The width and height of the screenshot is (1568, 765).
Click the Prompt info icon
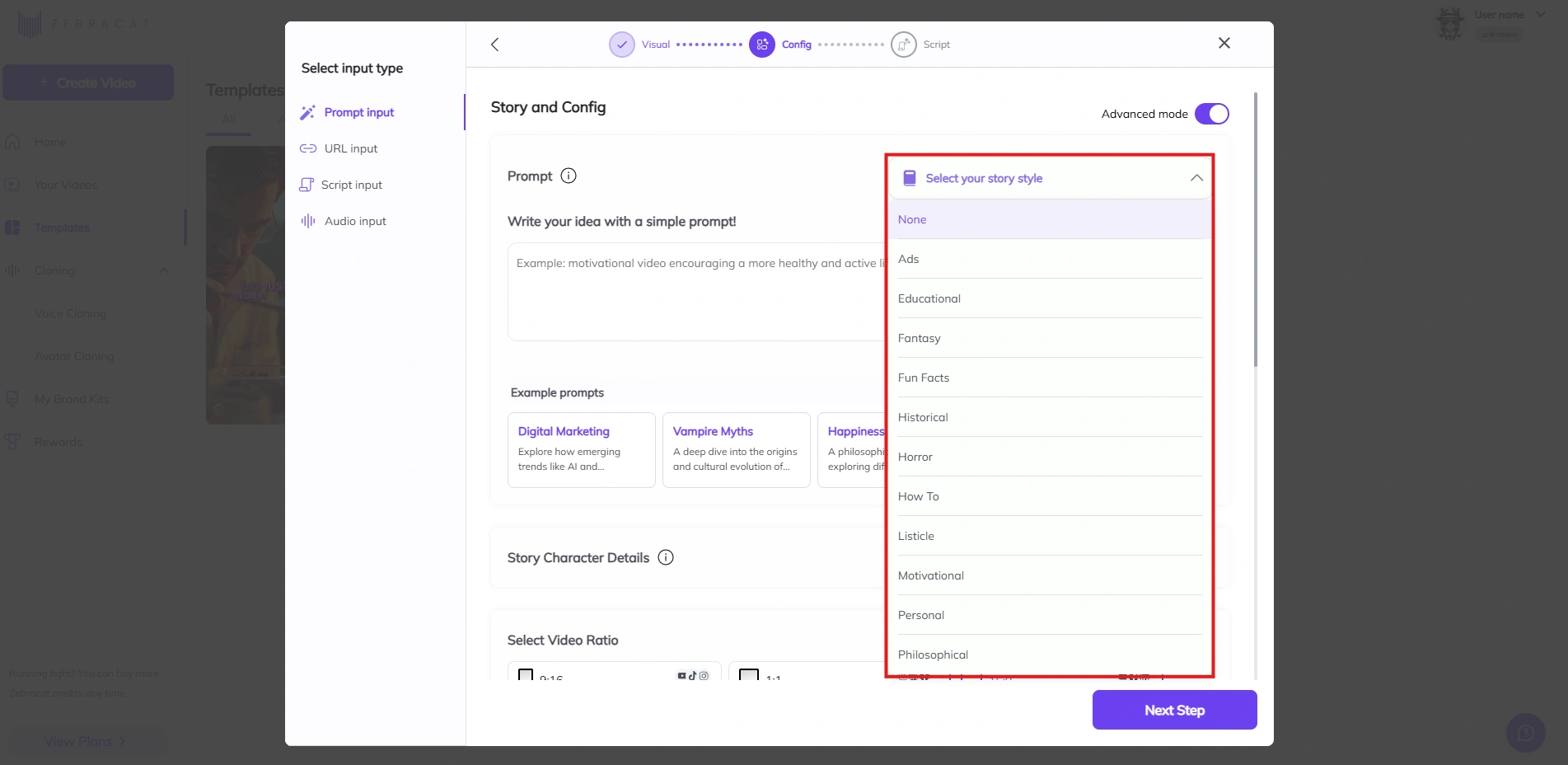[569, 176]
